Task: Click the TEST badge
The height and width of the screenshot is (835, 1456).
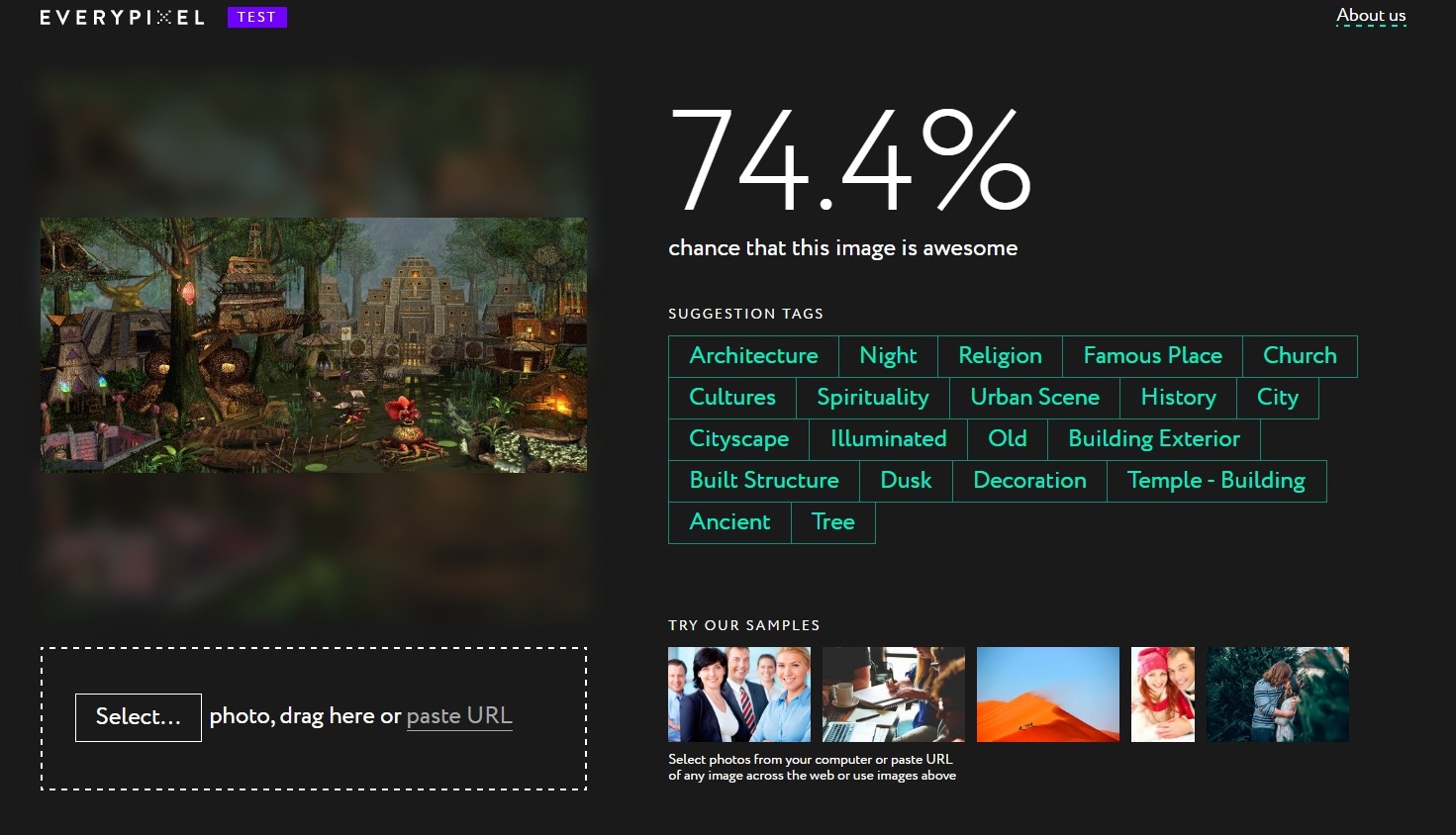Action: 256,18
